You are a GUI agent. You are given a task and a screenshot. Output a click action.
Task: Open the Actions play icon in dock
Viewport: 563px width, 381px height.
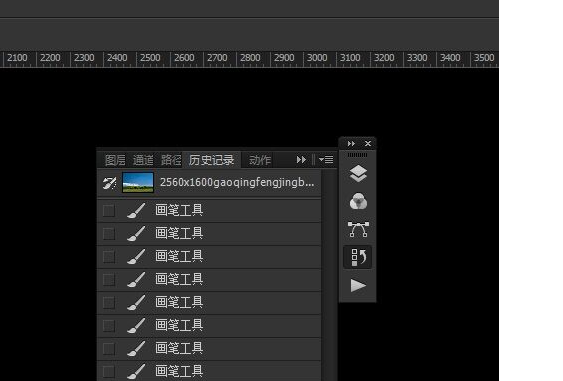coord(358,285)
